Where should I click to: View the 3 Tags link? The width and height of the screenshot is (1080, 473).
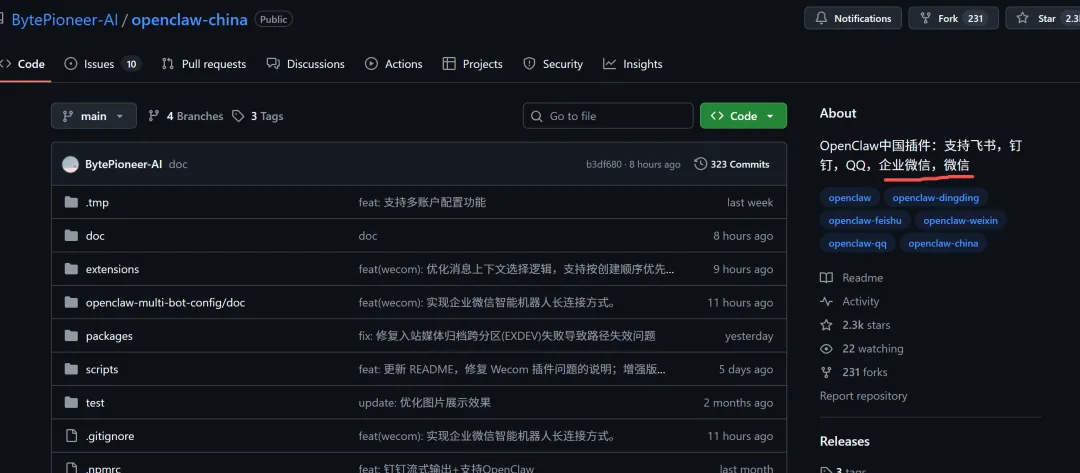pos(258,116)
